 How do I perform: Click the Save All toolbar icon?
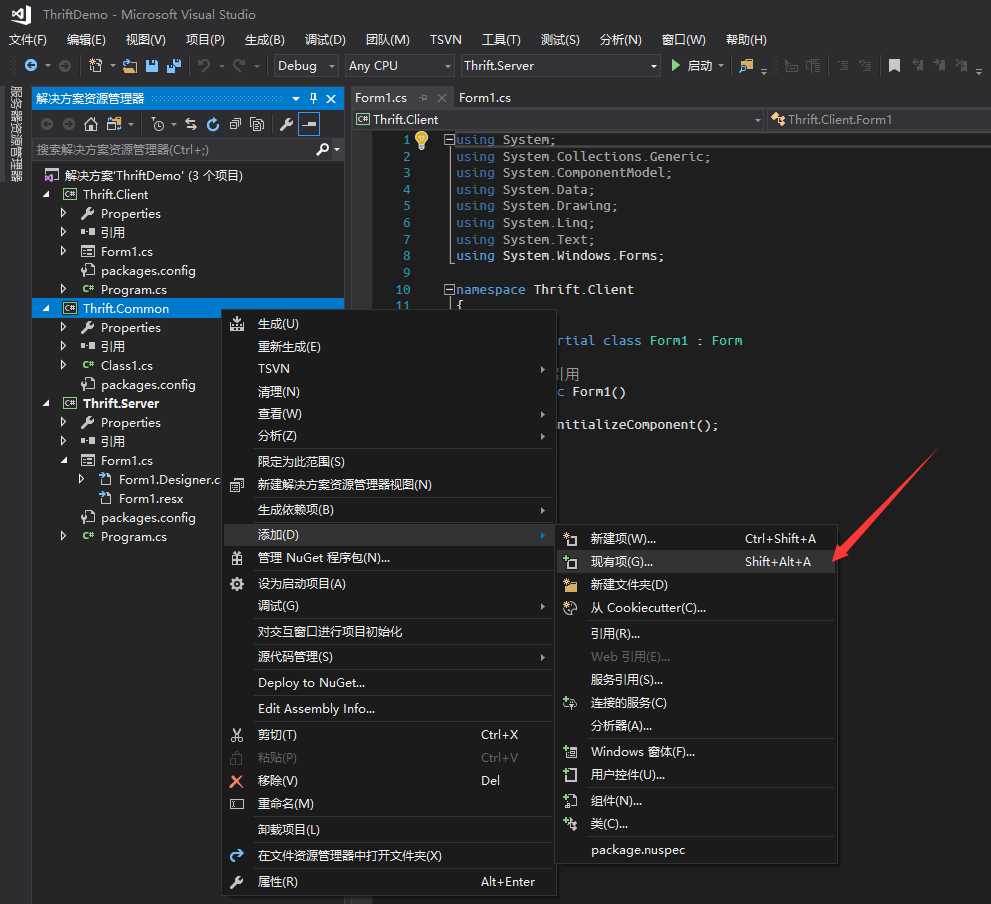click(x=173, y=65)
